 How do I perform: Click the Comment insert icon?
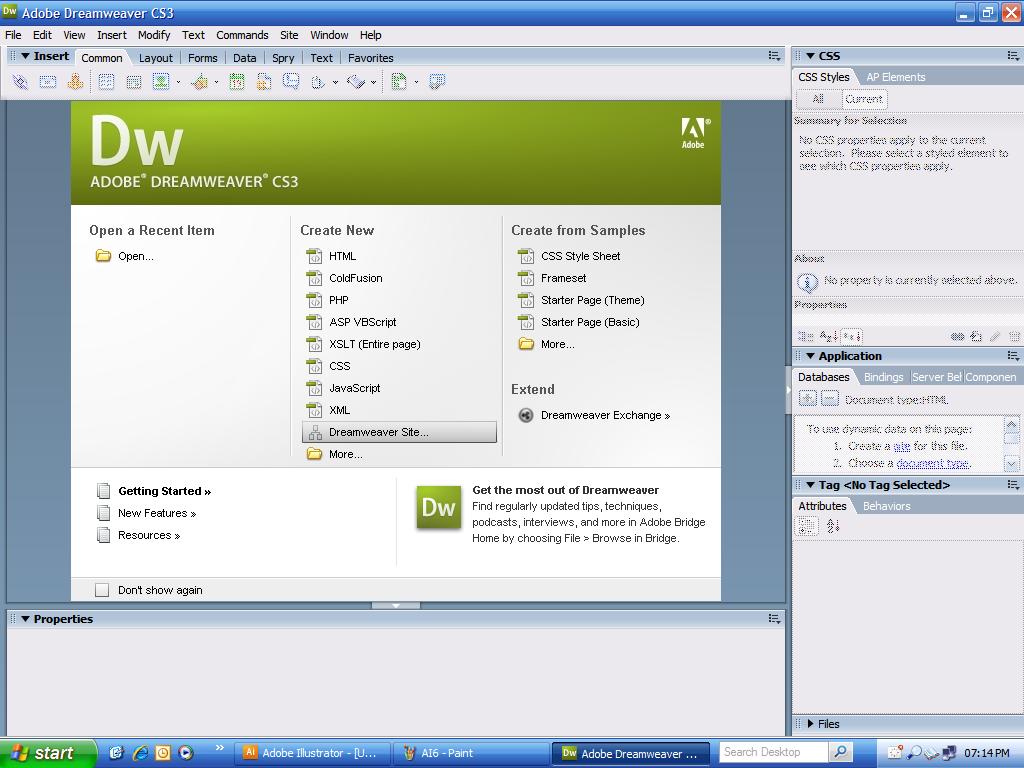(x=291, y=82)
